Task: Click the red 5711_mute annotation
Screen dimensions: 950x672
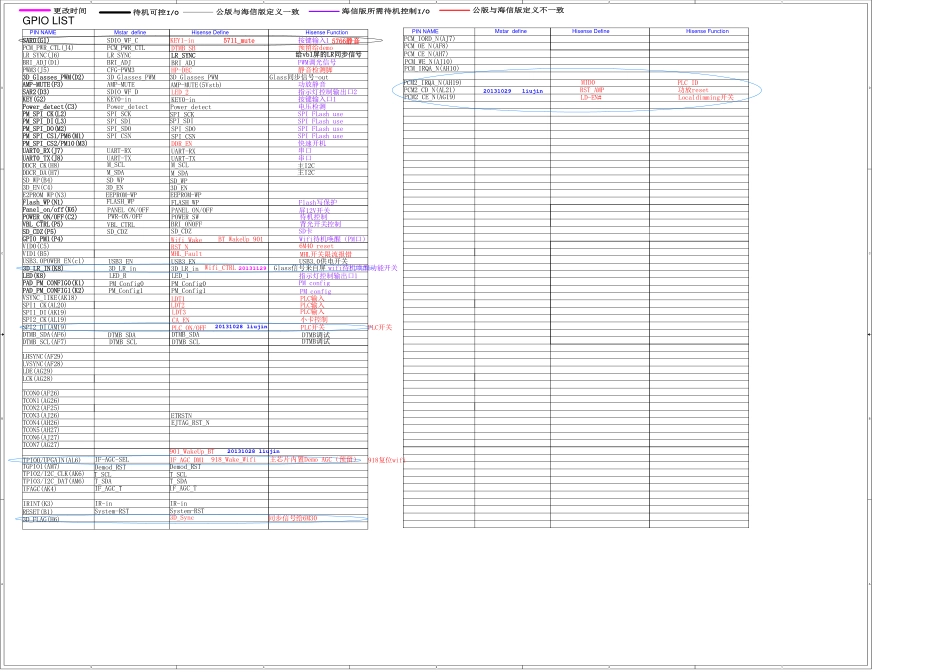Action: (238, 41)
